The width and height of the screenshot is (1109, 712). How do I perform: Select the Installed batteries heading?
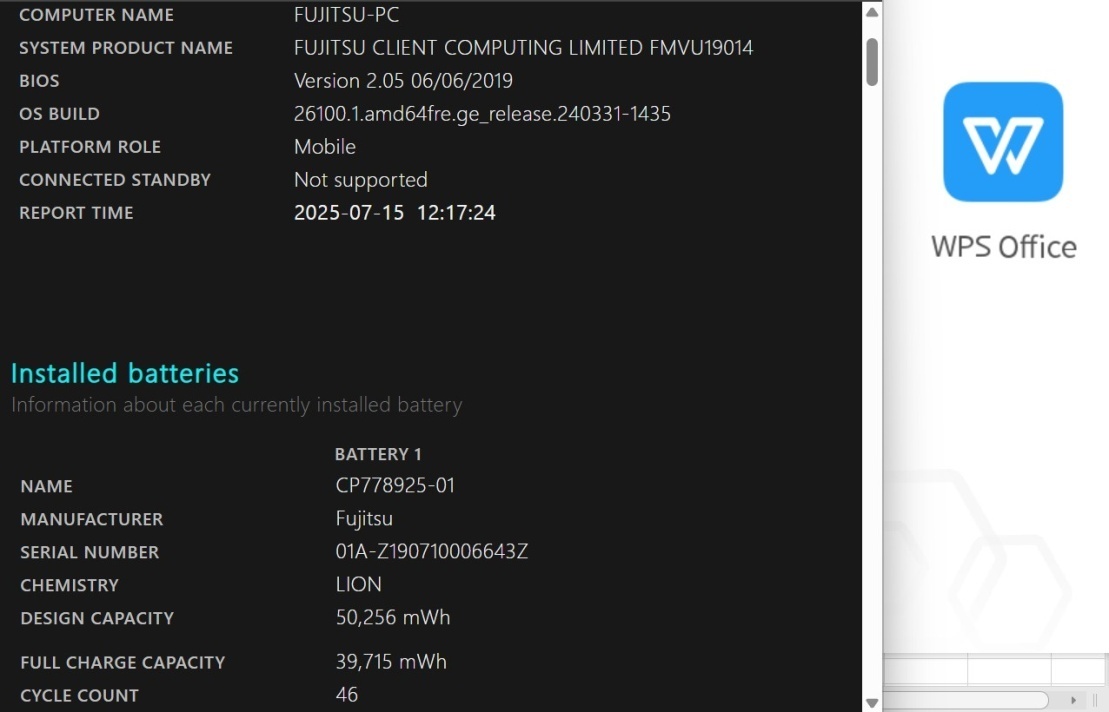[125, 373]
